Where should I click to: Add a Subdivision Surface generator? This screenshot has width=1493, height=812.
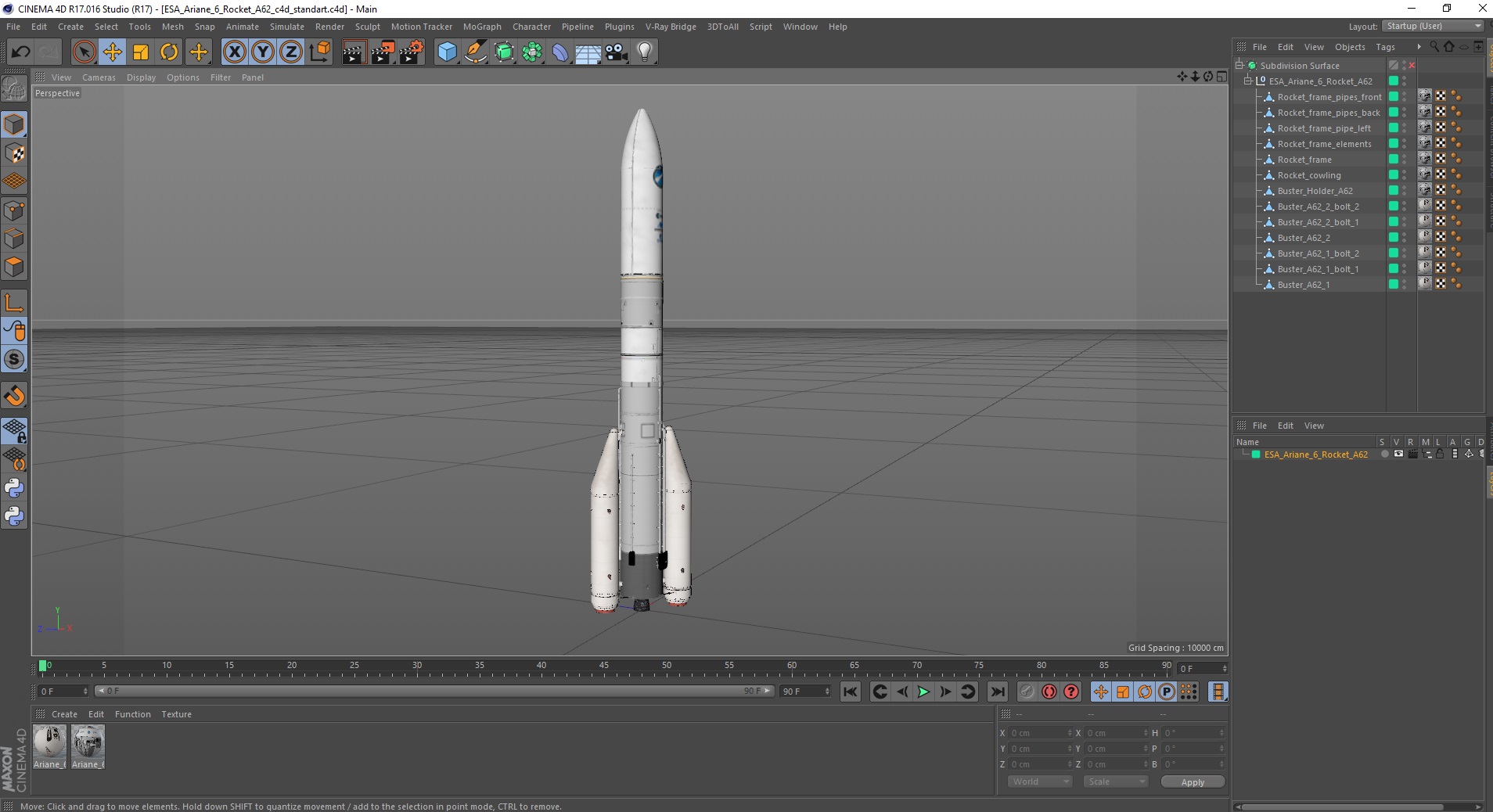(505, 52)
